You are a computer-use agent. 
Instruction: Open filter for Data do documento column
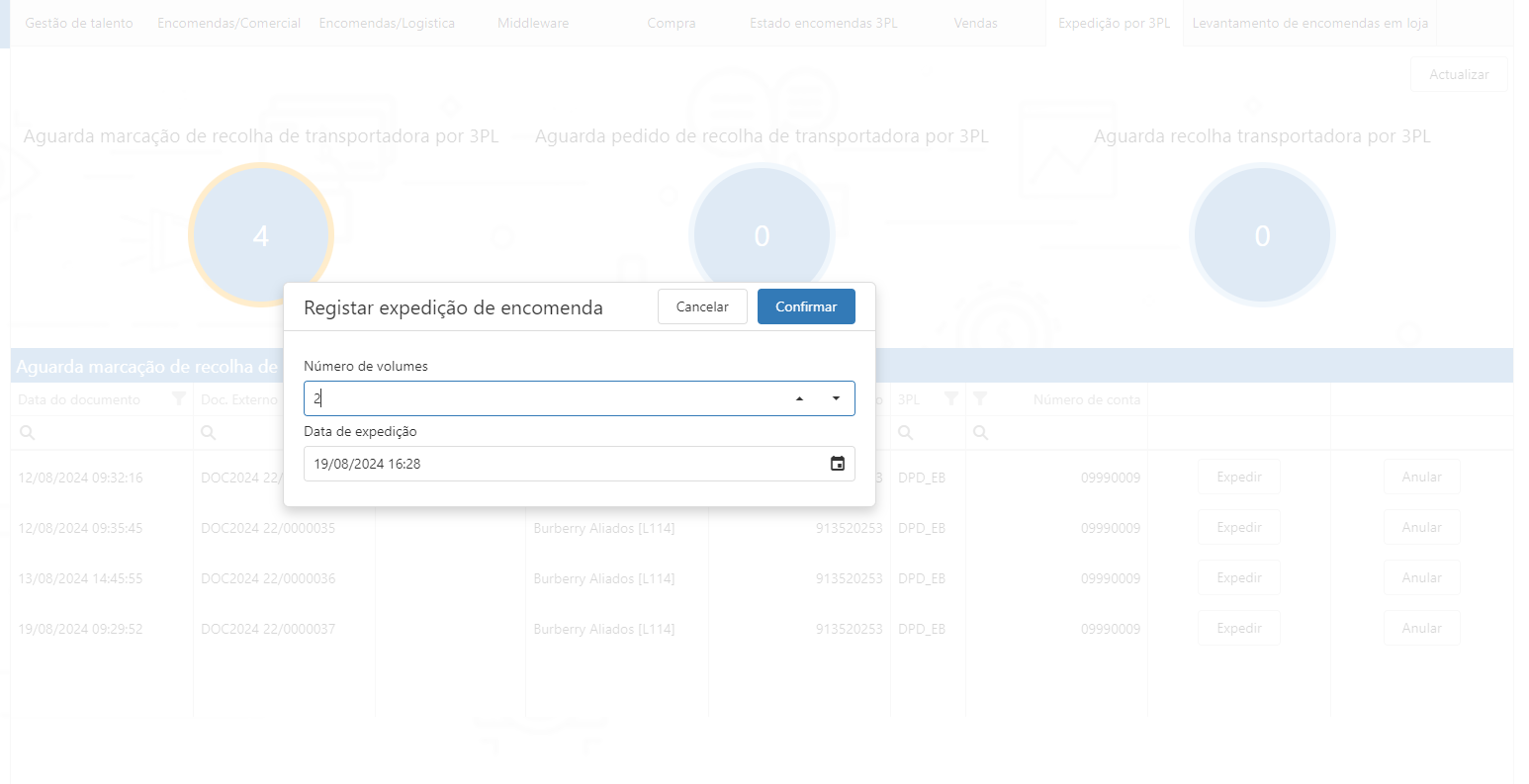(178, 399)
